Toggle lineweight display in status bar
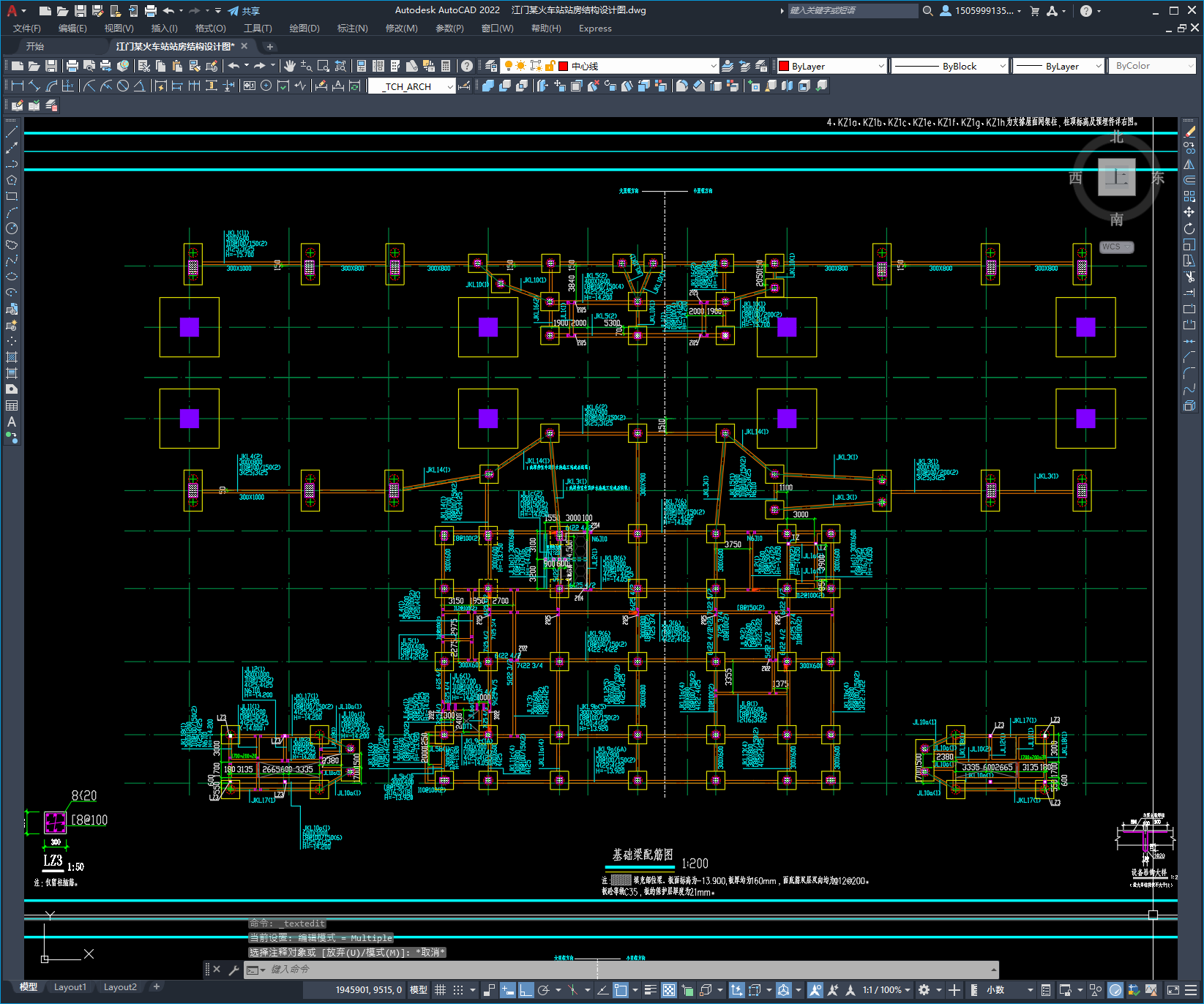The image size is (1204, 1004). pos(650,990)
